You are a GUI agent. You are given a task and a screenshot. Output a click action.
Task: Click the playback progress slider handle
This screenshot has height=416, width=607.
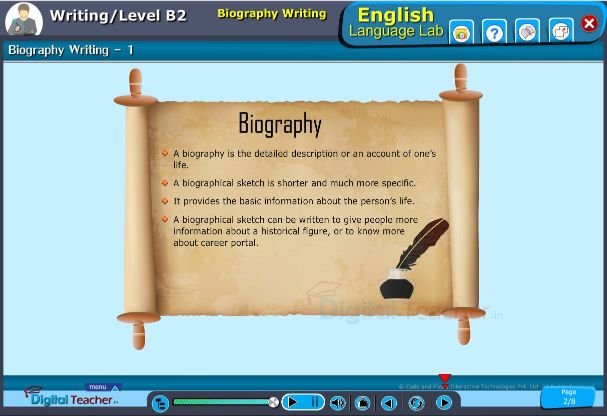point(273,402)
